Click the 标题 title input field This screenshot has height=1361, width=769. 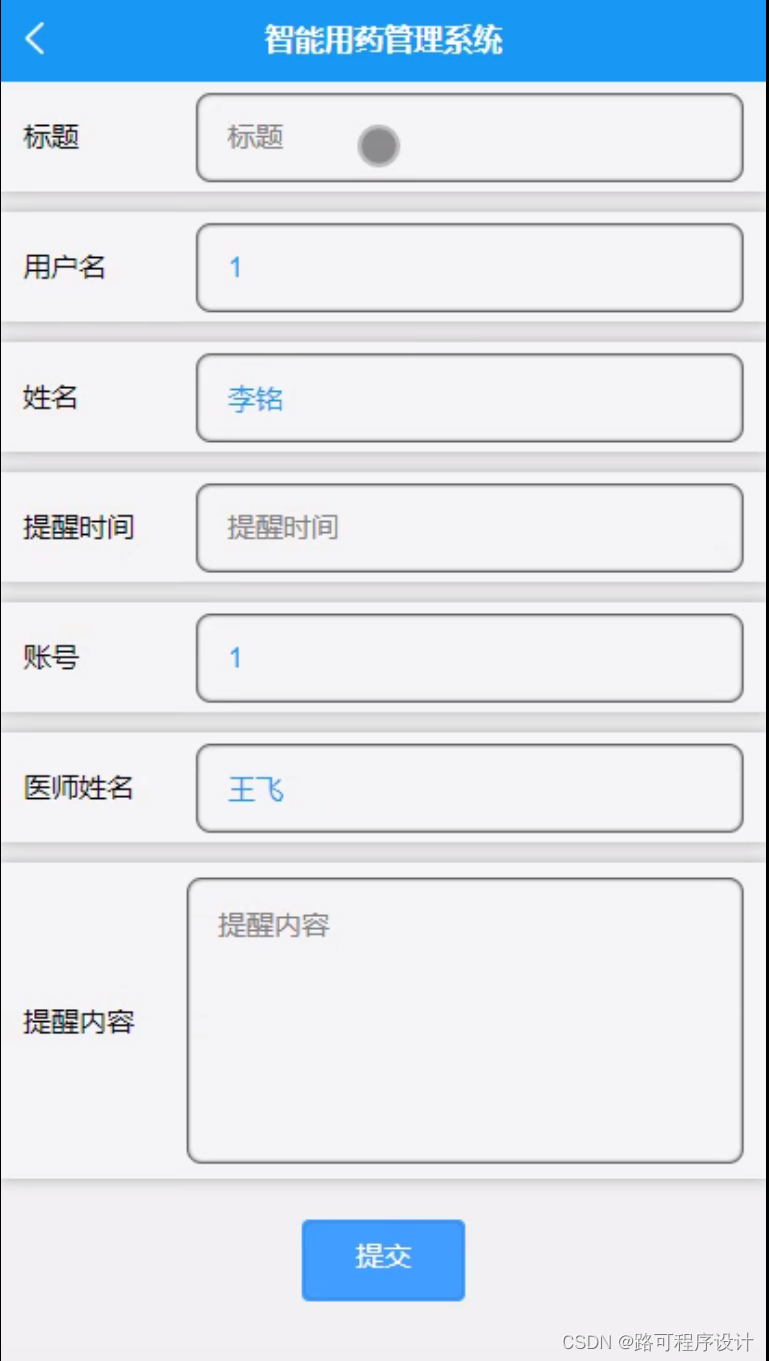468,138
